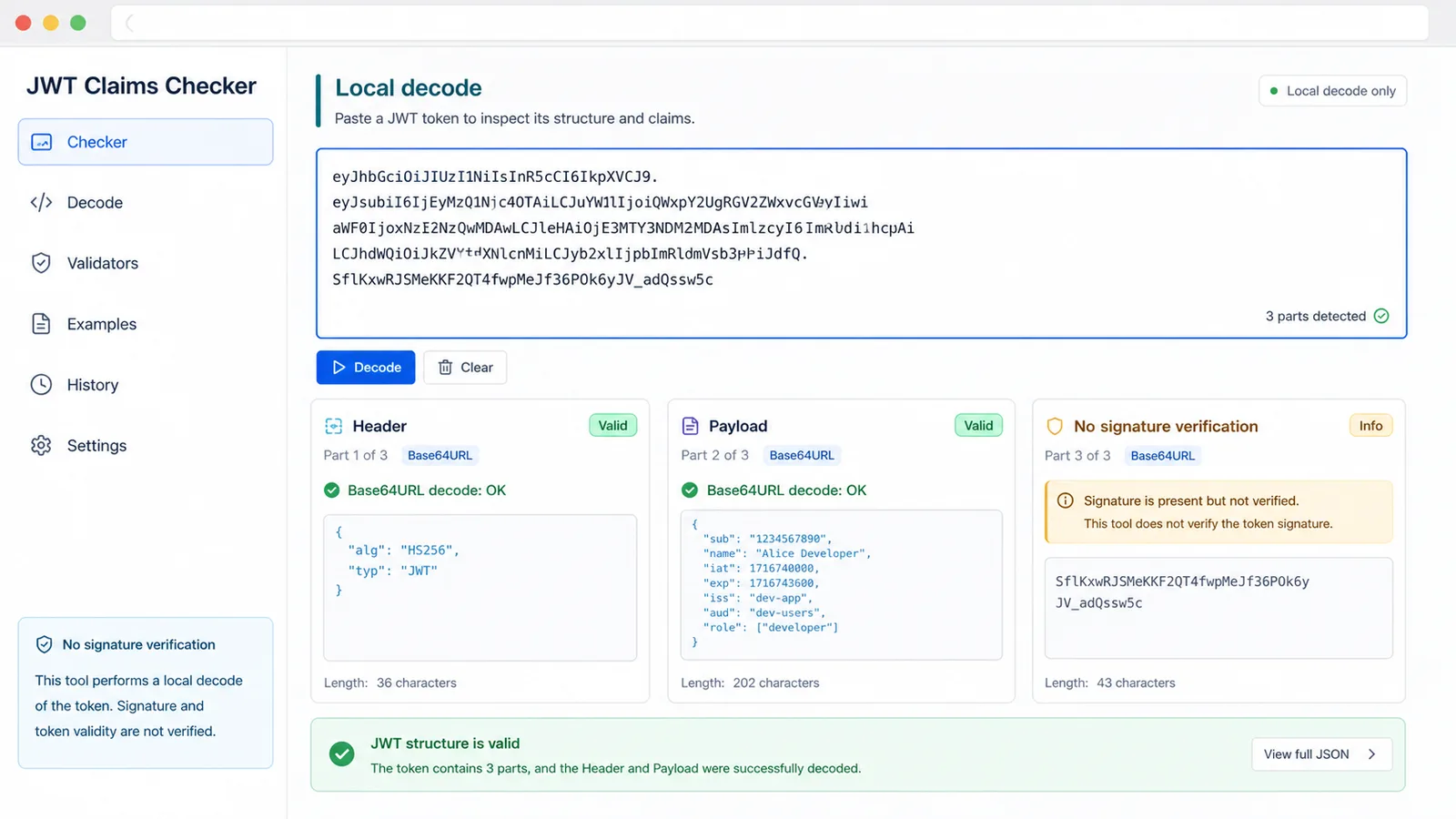Click the Decode code-brackets icon
The height and width of the screenshot is (819, 1456).
(x=42, y=202)
